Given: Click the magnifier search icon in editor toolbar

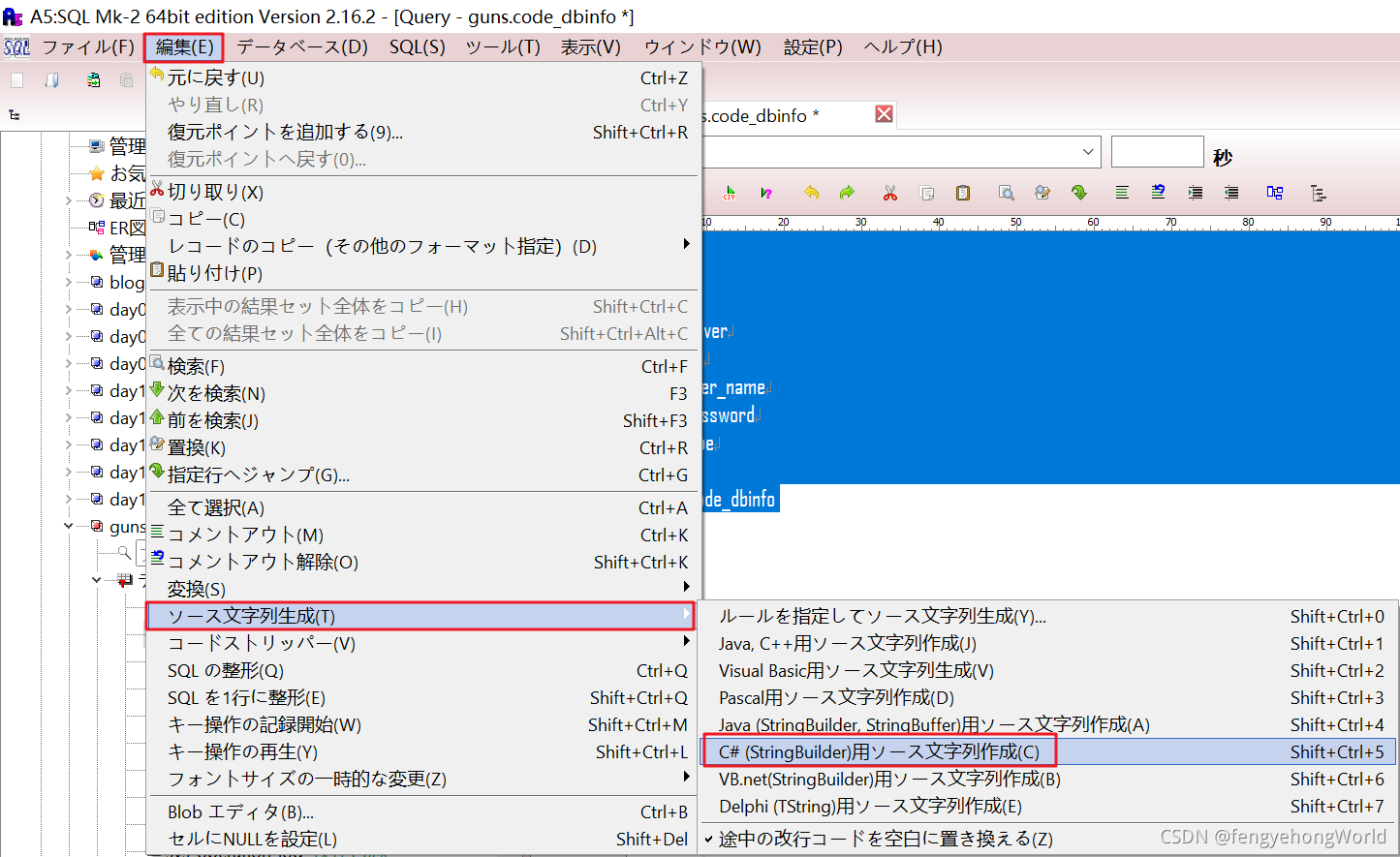Looking at the screenshot, I should point(1007,193).
